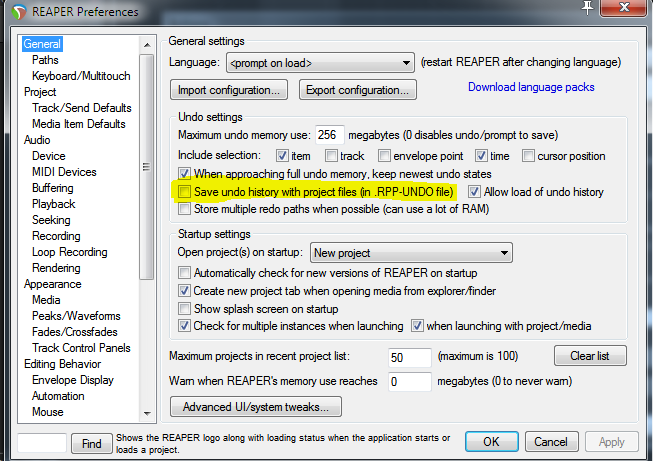Screen dimensions: 653x461
Task: Toggle include selection item checkbox
Action: (x=282, y=156)
